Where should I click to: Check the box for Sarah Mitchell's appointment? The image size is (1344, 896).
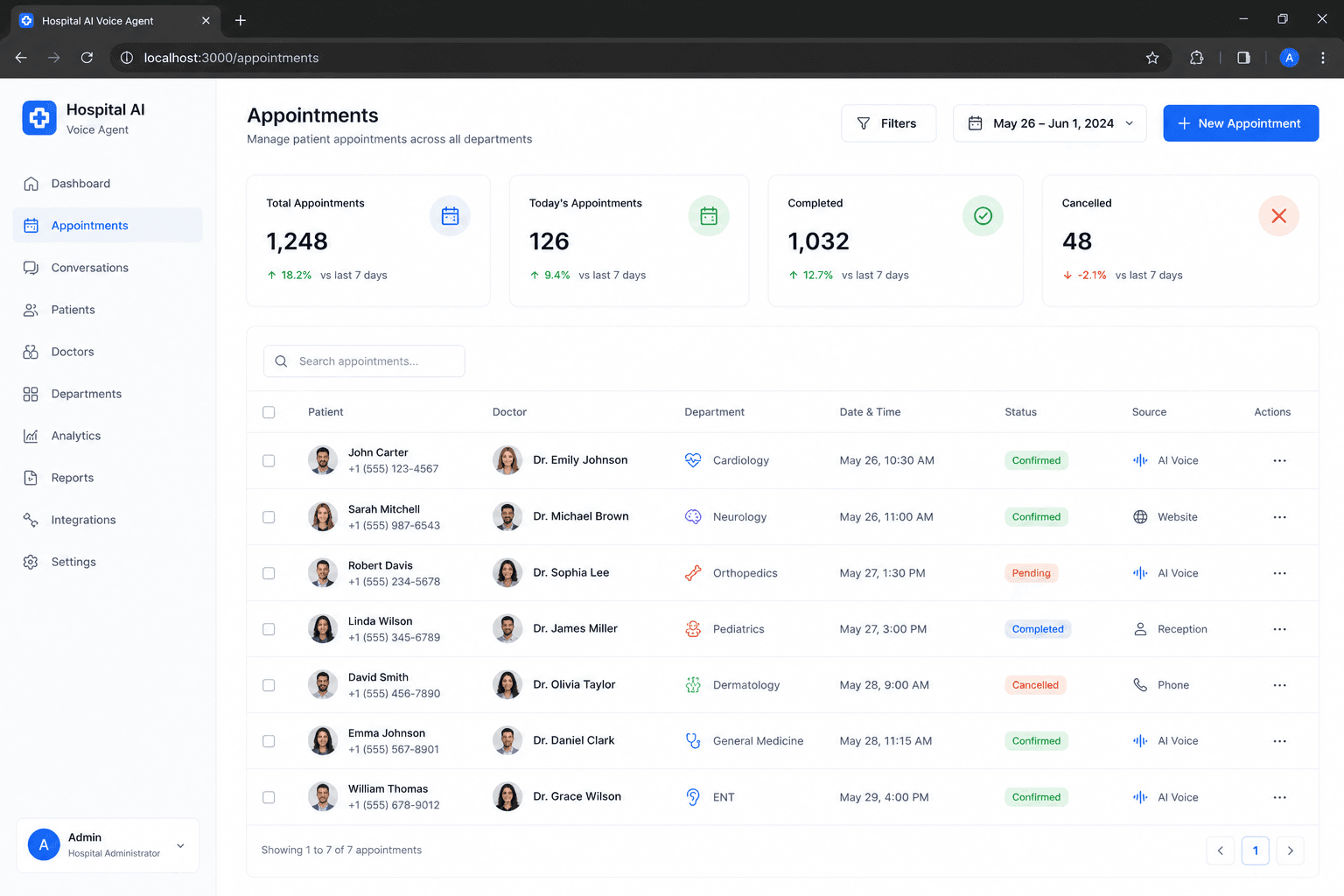pyautogui.click(x=269, y=517)
